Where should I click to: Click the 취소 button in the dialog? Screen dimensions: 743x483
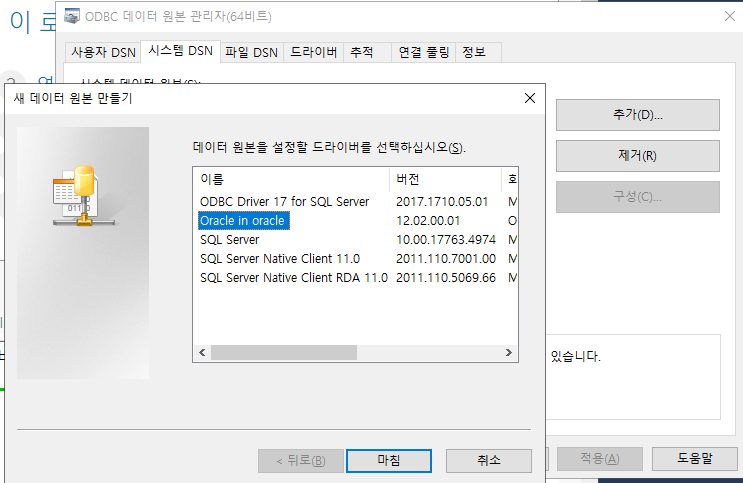click(x=489, y=460)
